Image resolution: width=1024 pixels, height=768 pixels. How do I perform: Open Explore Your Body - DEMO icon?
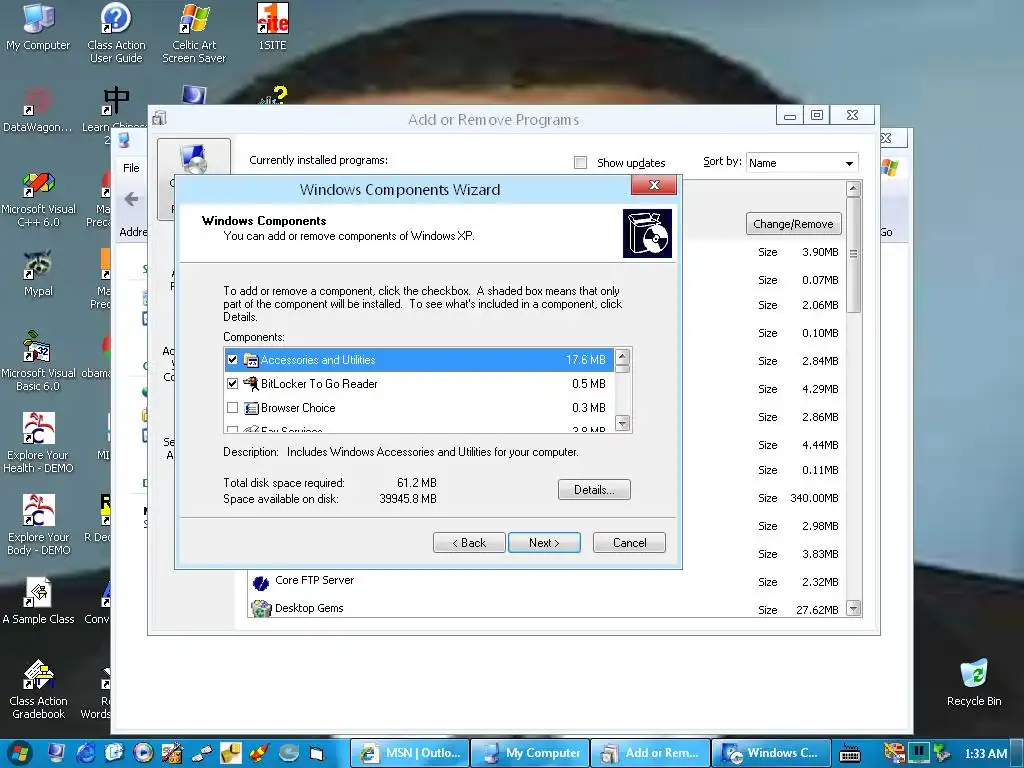pyautogui.click(x=38, y=525)
